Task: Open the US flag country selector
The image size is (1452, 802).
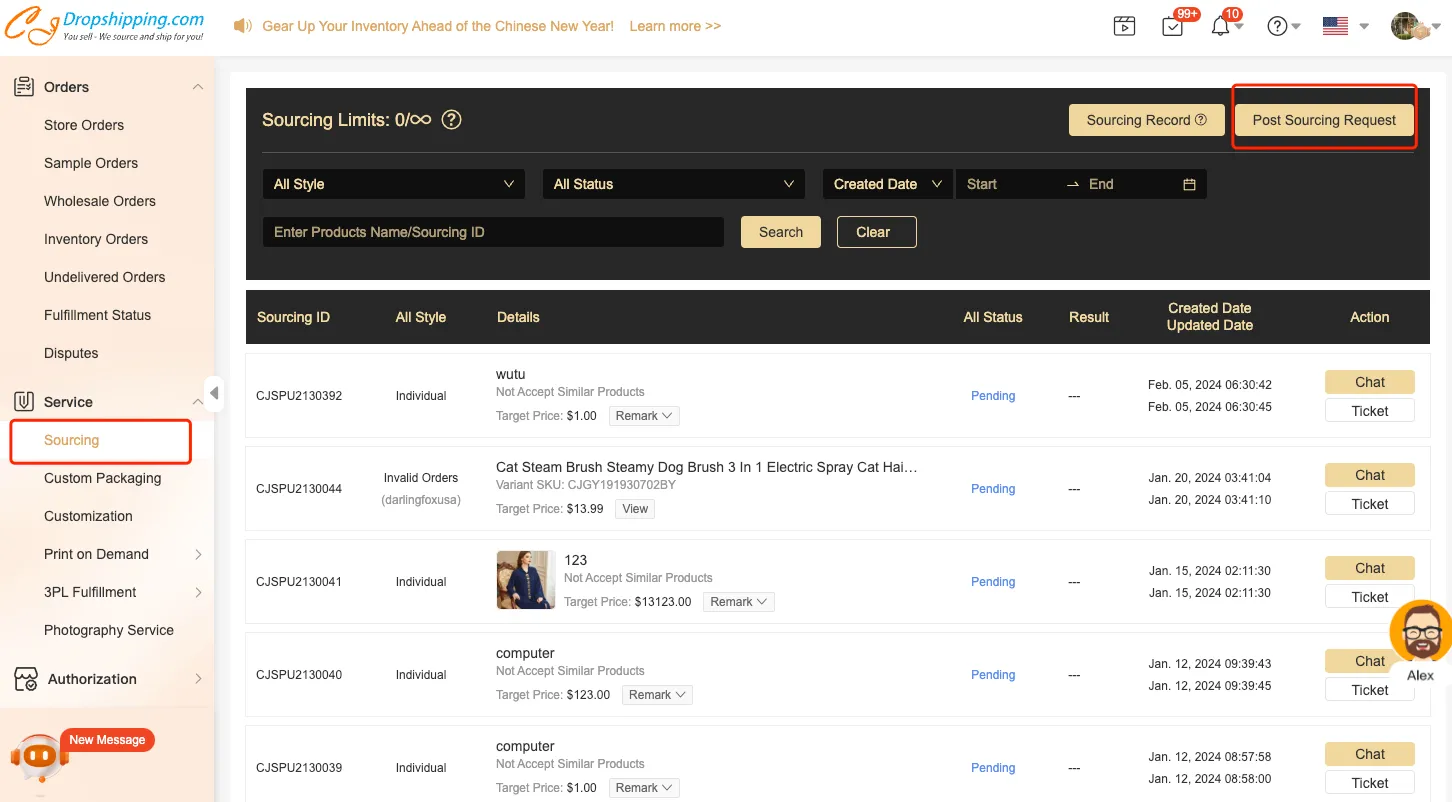Action: (x=1335, y=27)
